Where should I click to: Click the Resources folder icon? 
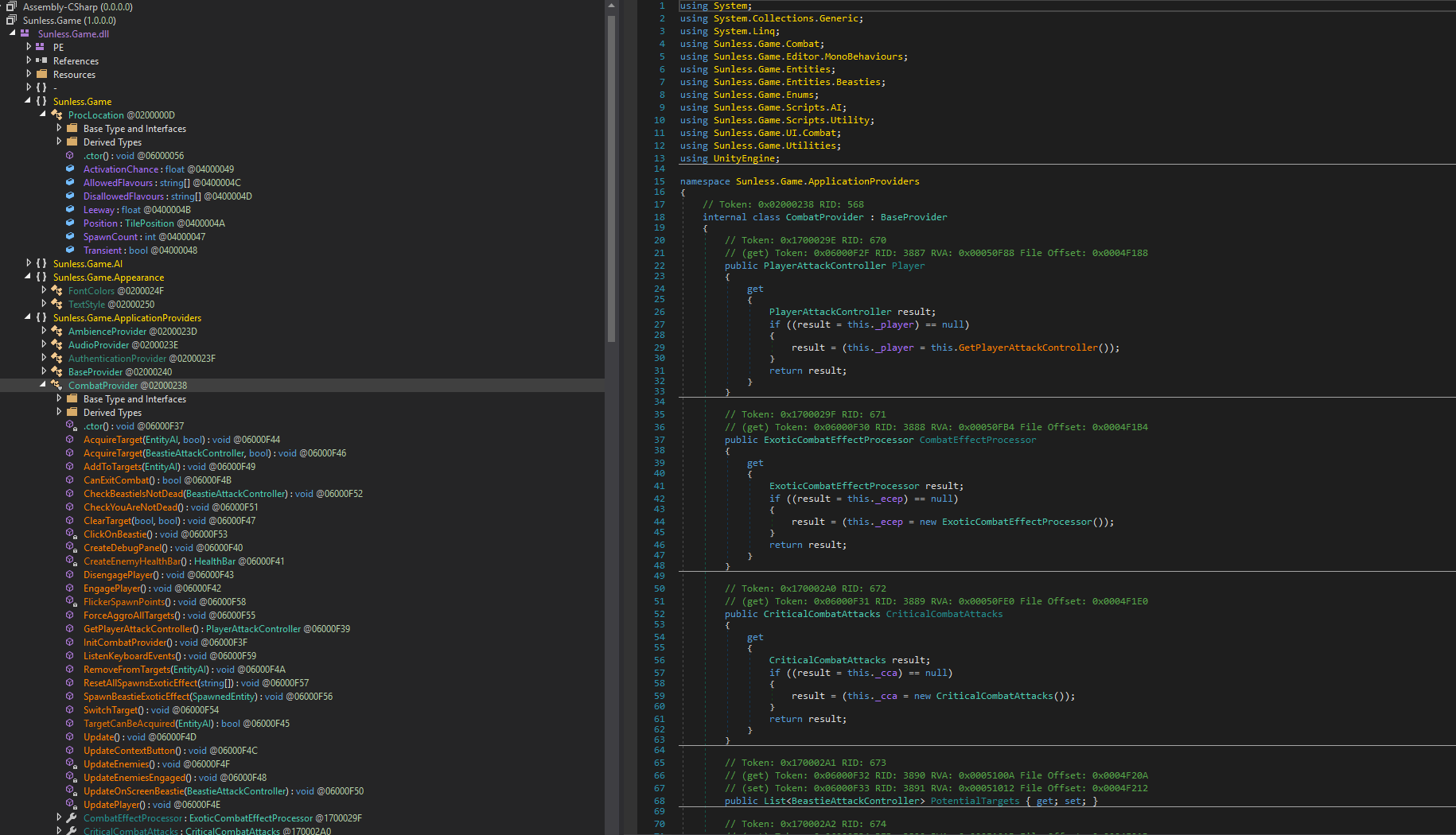click(x=42, y=74)
